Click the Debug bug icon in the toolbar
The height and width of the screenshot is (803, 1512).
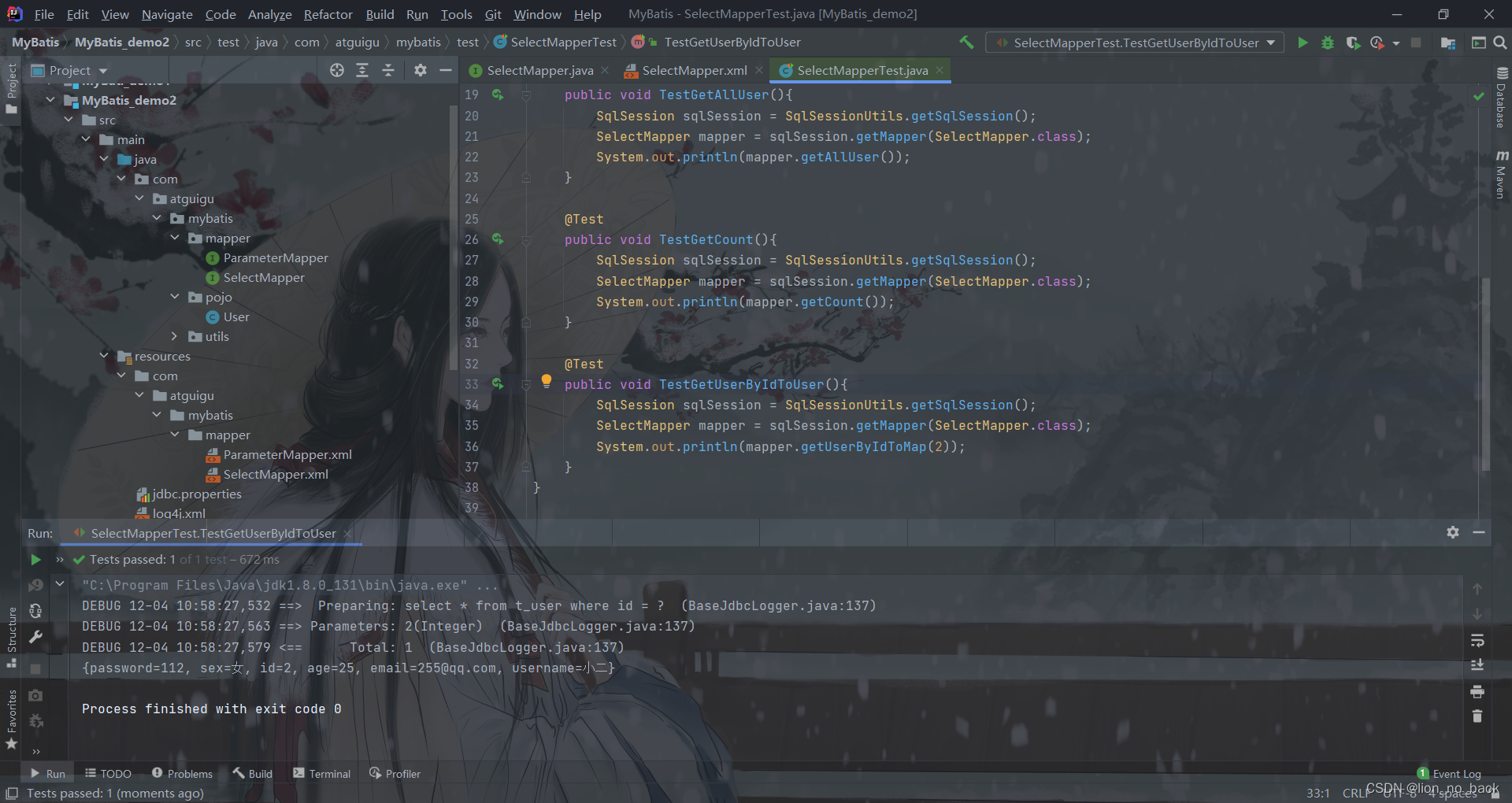1328,43
